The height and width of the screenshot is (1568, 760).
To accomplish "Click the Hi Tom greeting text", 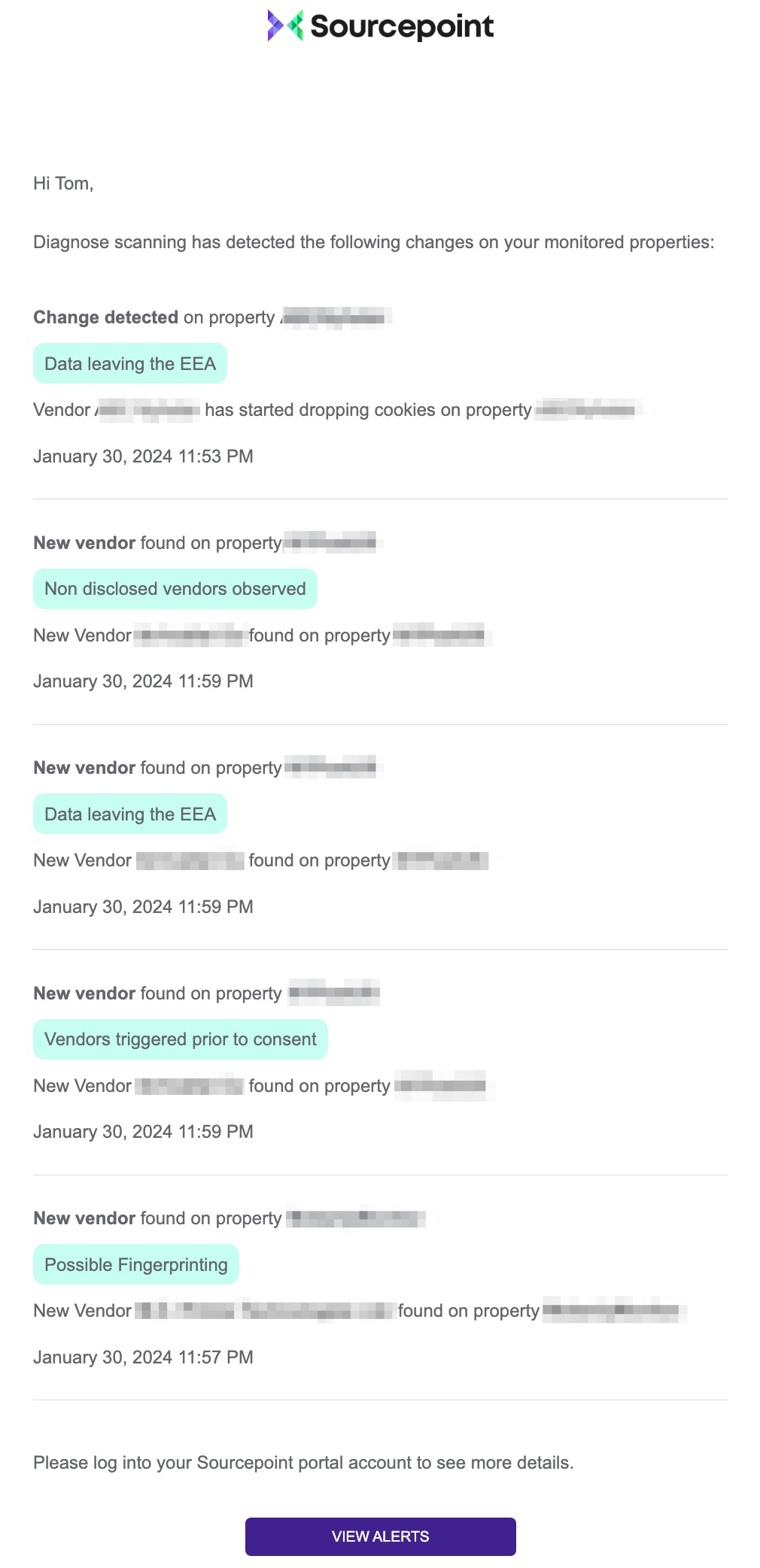I will click(63, 183).
